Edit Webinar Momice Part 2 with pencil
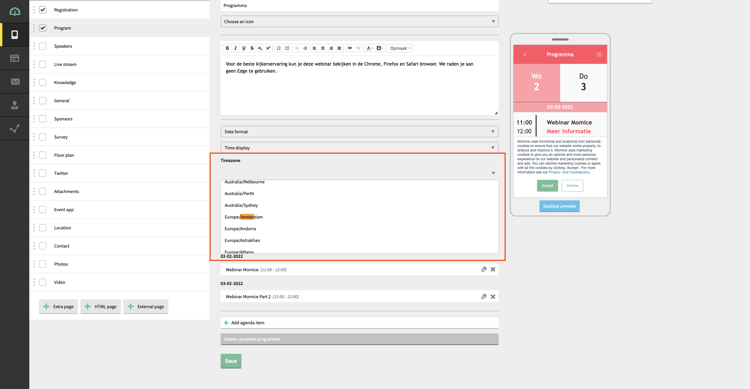 [x=484, y=297]
